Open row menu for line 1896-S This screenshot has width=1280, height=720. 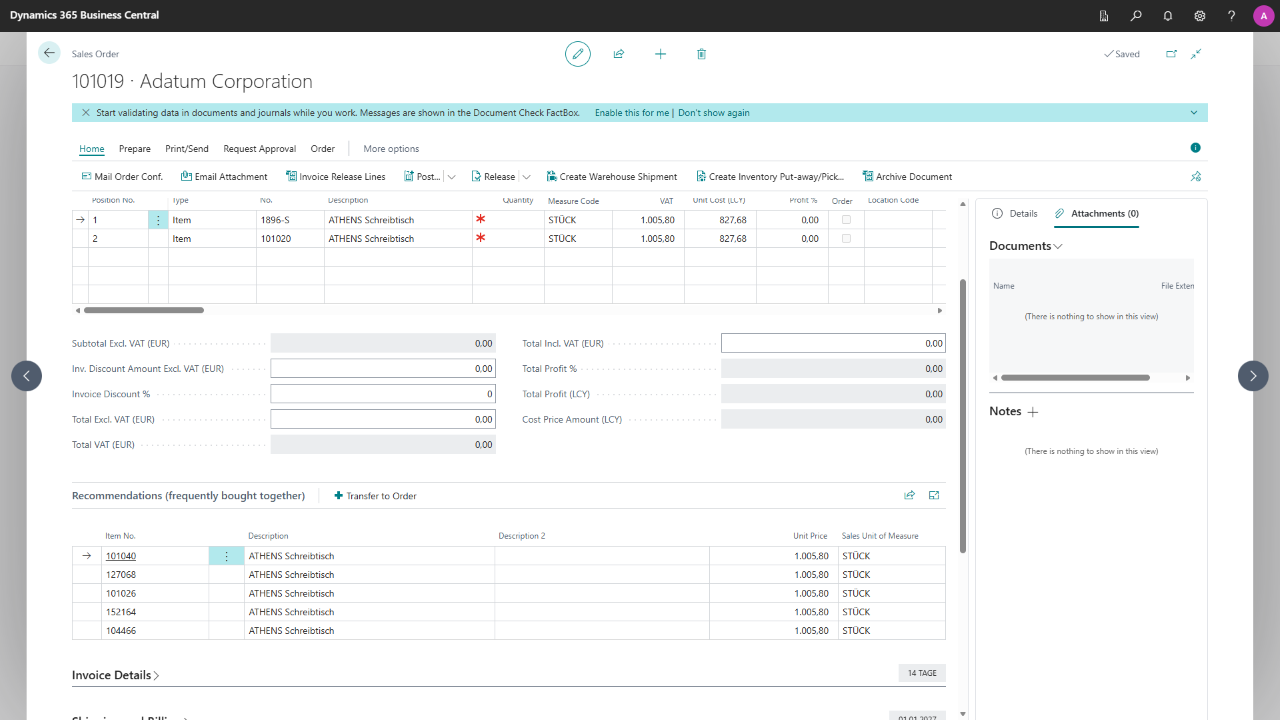point(158,220)
